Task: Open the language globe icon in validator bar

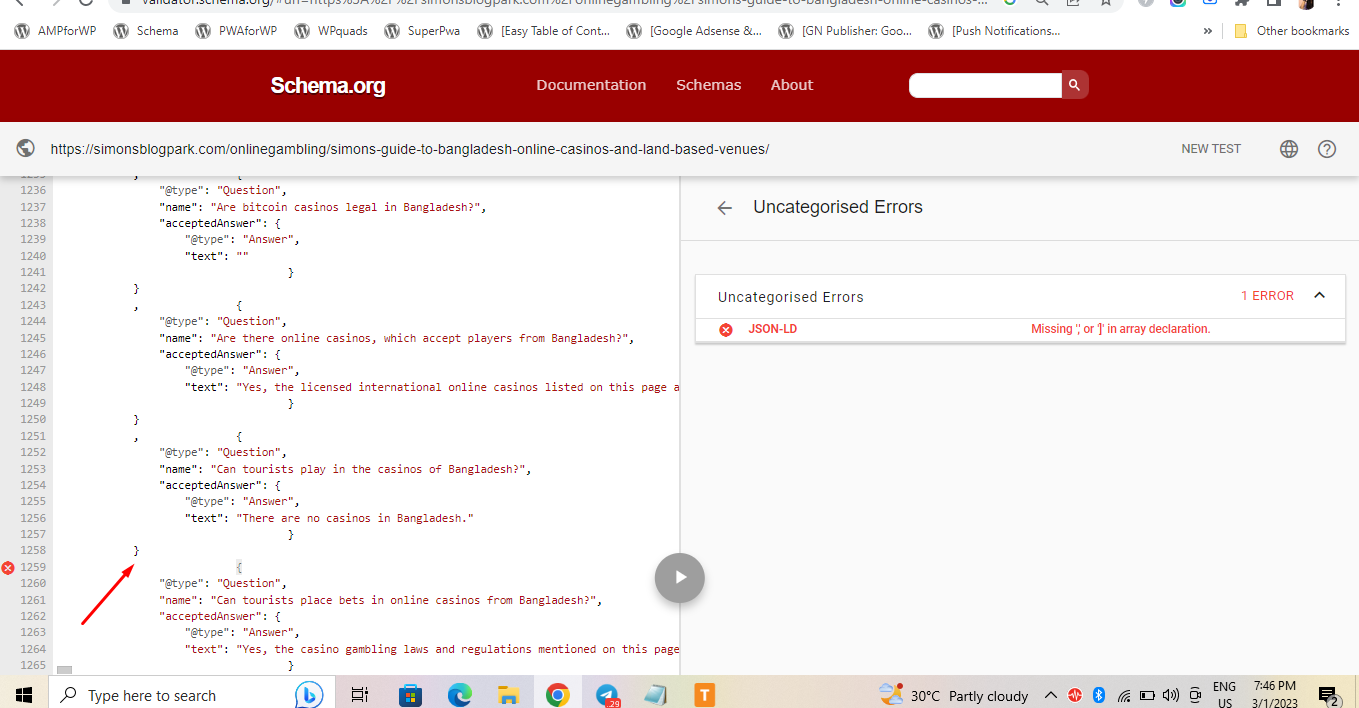Action: pyautogui.click(x=1289, y=149)
